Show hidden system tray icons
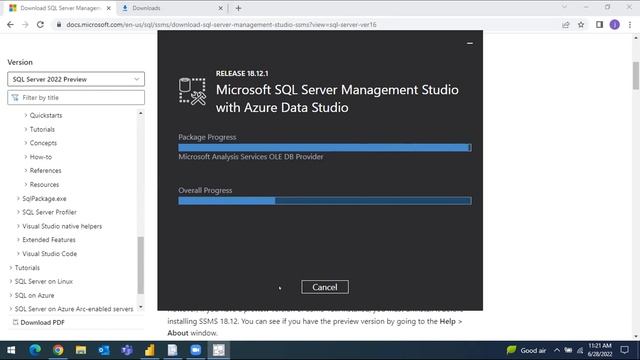Screen dimensions: 640x360 557,350
